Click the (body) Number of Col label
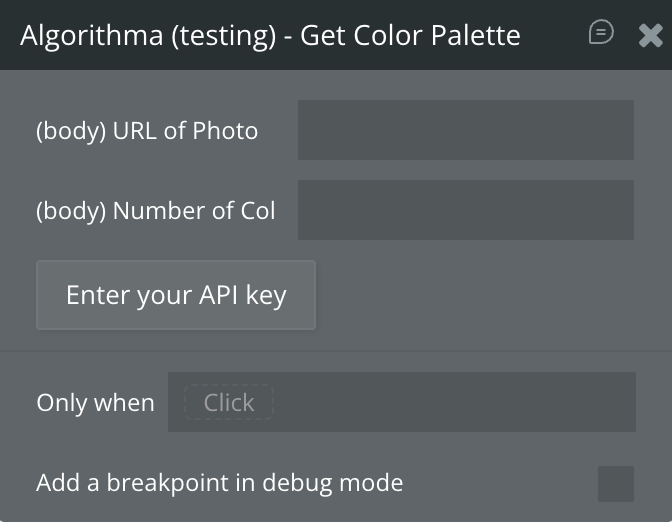This screenshot has height=522, width=672. tap(156, 210)
